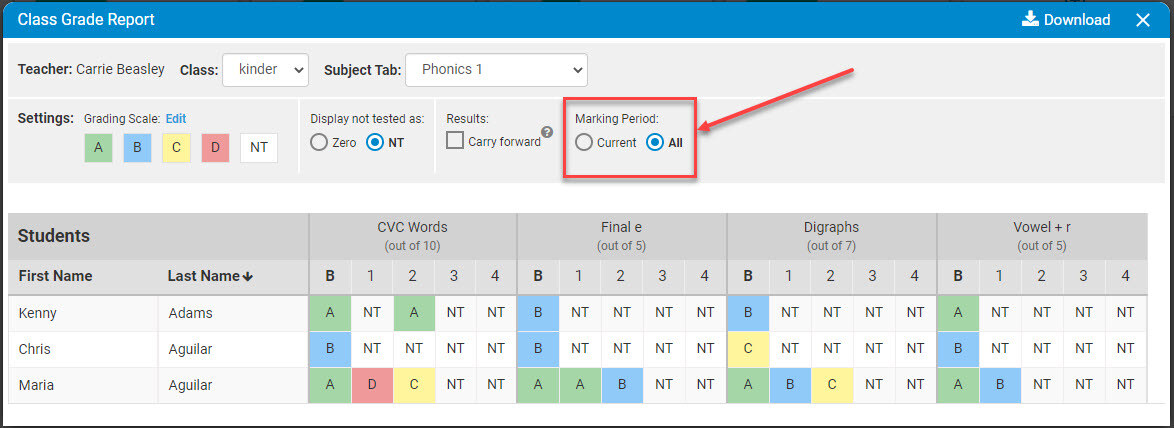Enable the Carry forward checkbox

(x=455, y=141)
